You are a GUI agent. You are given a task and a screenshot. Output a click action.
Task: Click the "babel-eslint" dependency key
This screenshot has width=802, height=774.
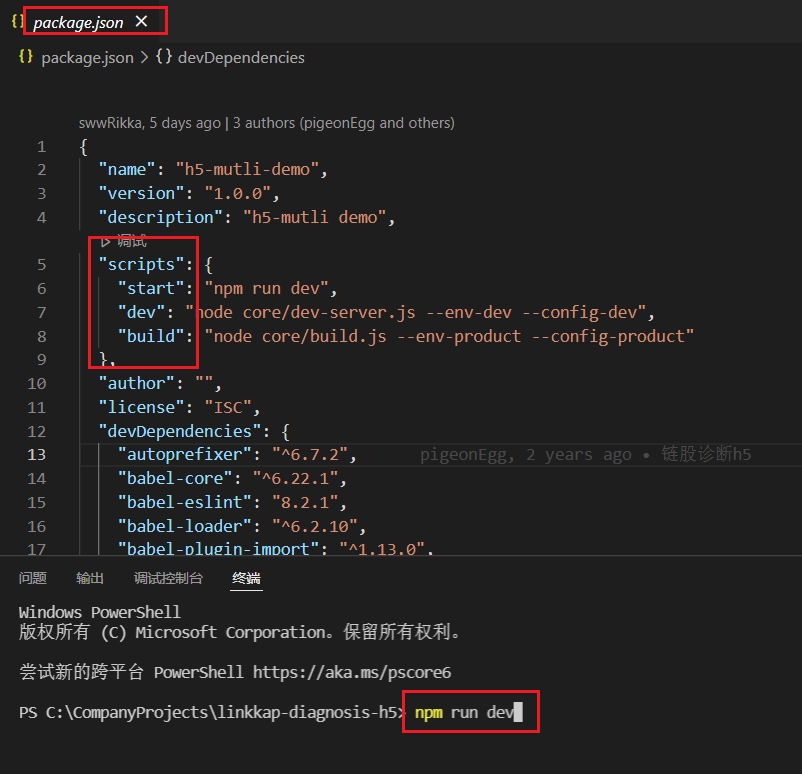click(185, 503)
